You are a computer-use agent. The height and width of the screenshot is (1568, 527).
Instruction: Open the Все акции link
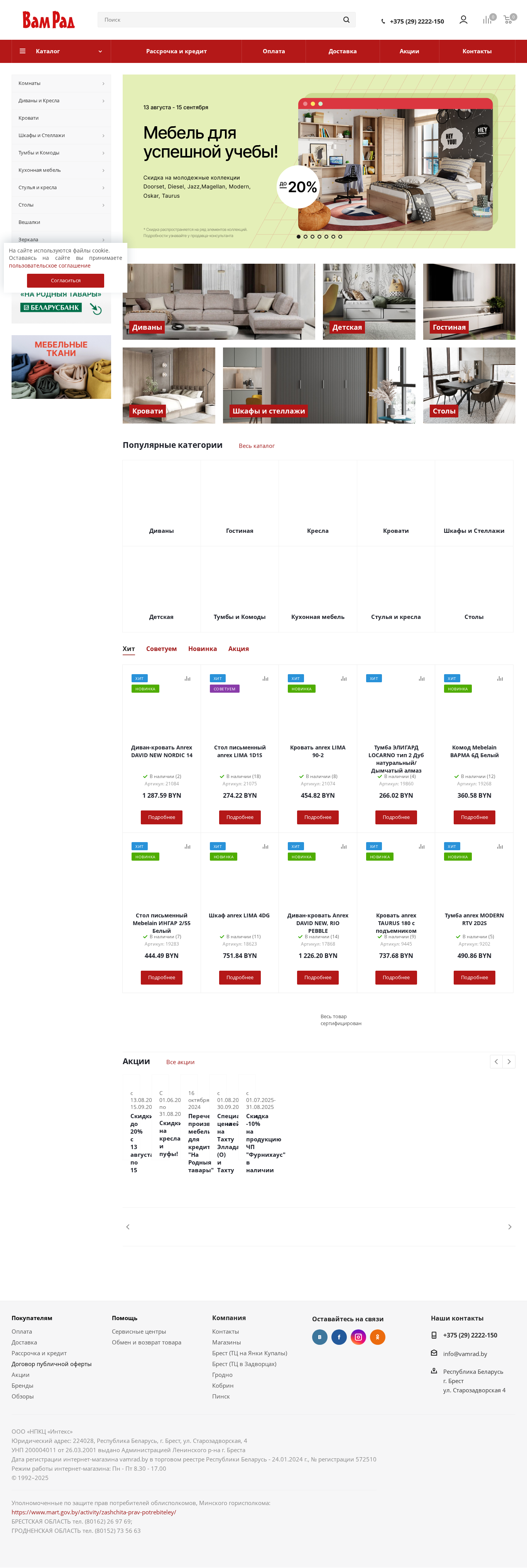[180, 1062]
